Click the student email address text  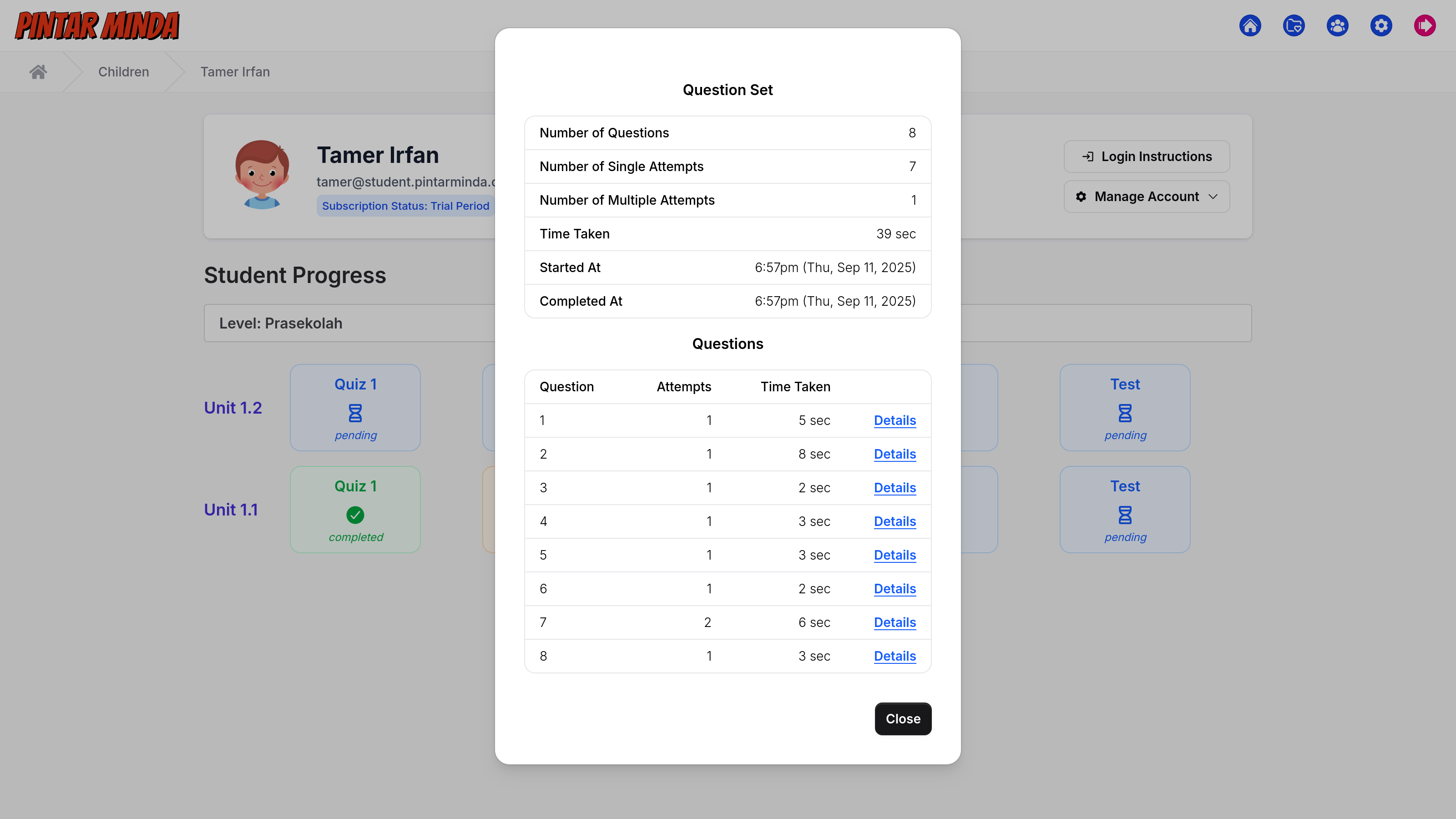click(x=406, y=182)
